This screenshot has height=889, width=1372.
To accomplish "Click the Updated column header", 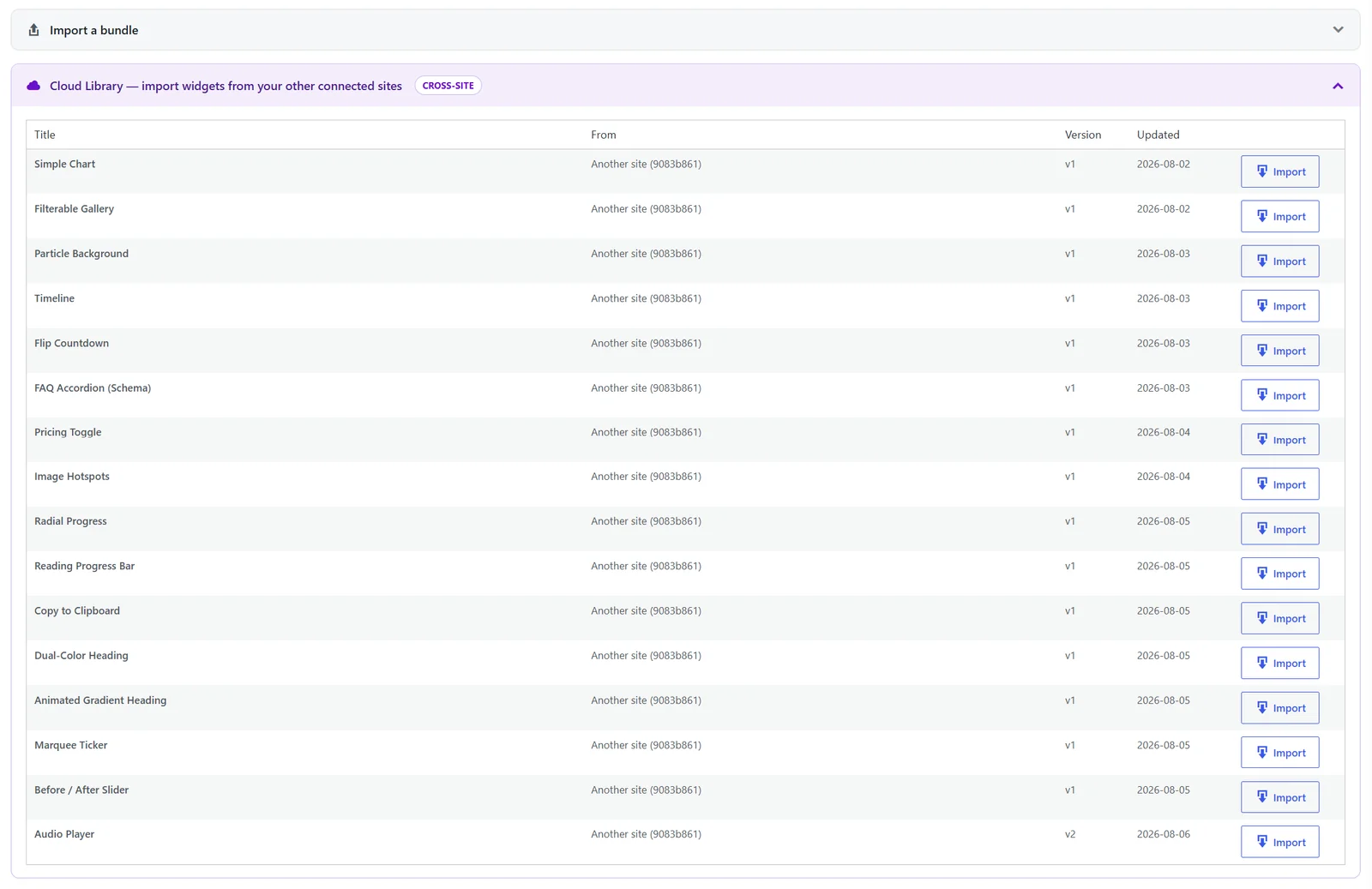I will click(x=1158, y=135).
